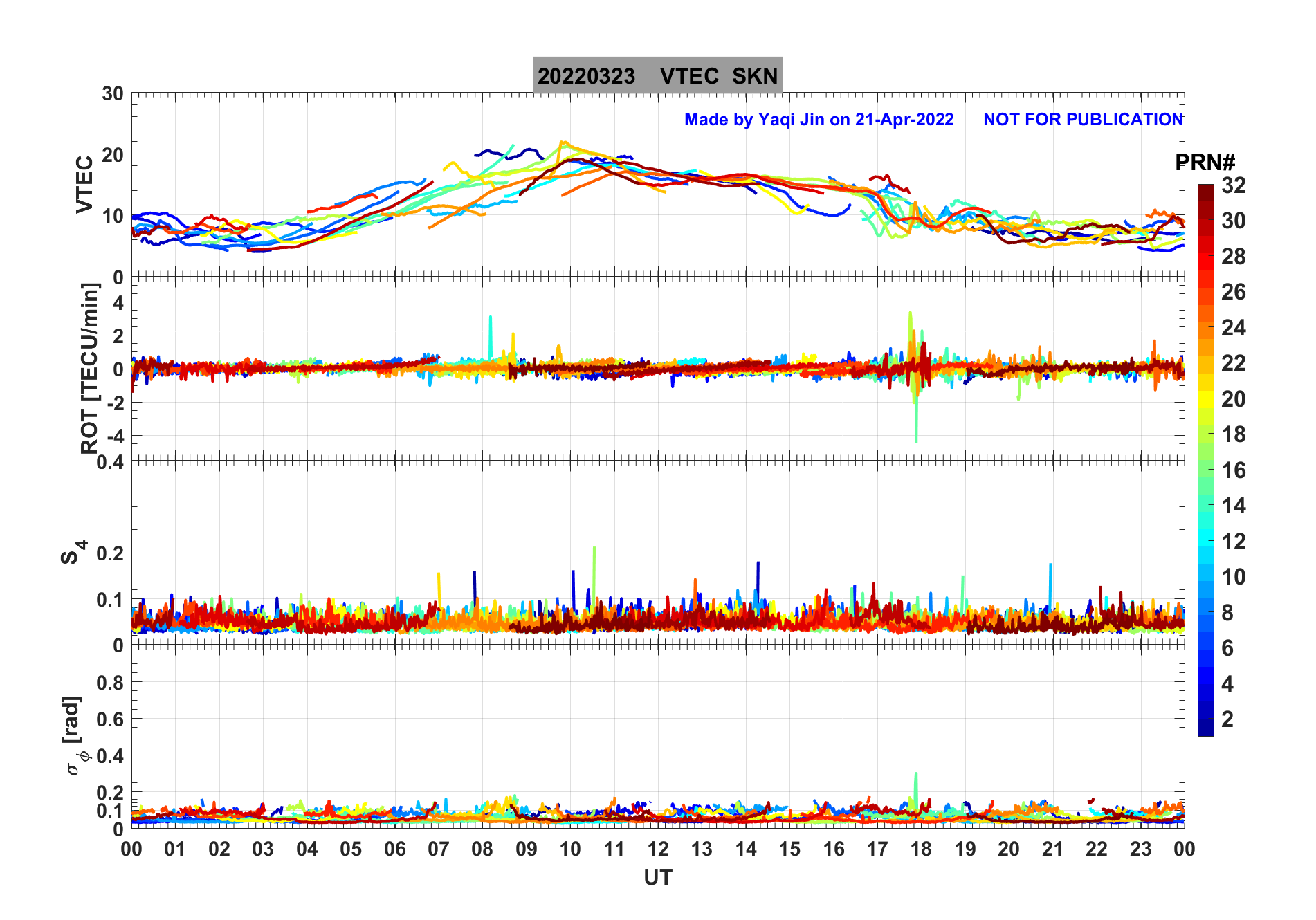Click the sigma-phi axis tick label 0.8
1316x920 pixels.
[x=111, y=683]
